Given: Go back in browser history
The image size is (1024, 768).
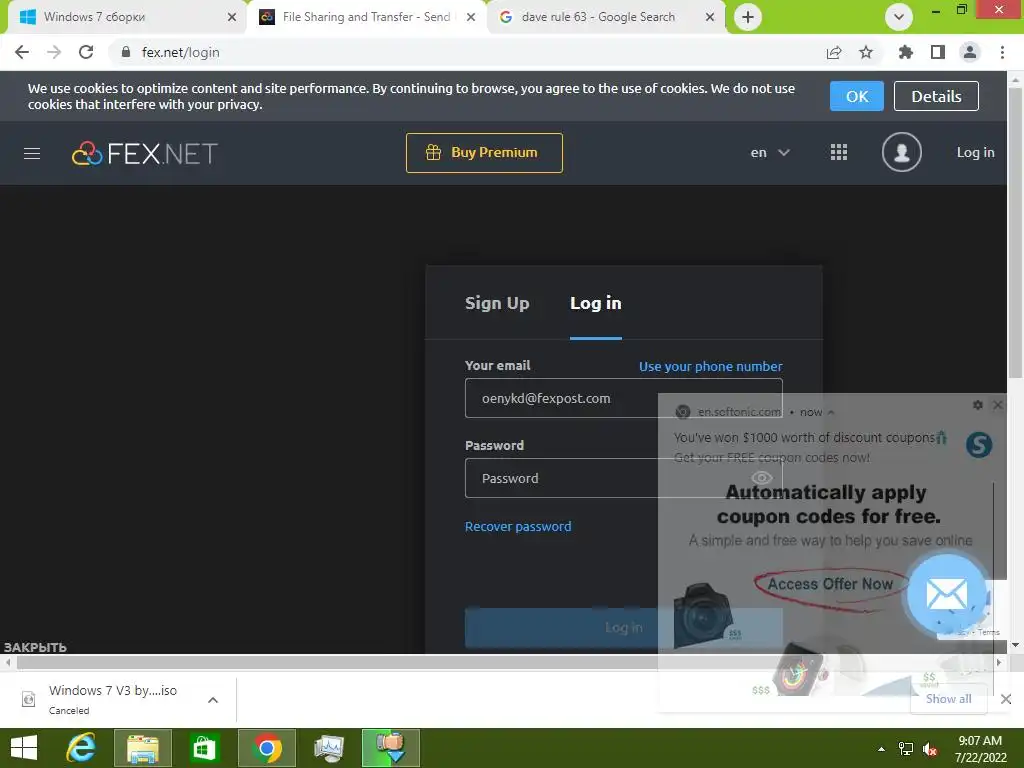Looking at the screenshot, I should 22,52.
